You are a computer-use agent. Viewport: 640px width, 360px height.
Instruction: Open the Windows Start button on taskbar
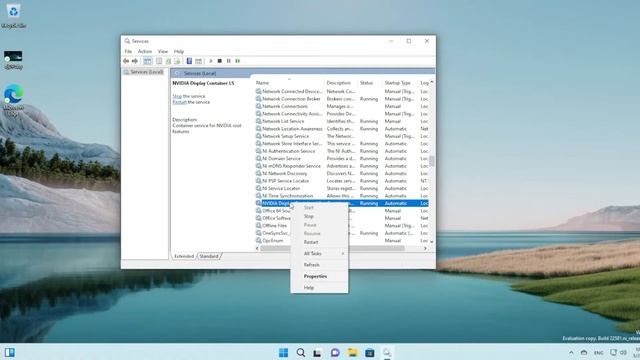283,353
